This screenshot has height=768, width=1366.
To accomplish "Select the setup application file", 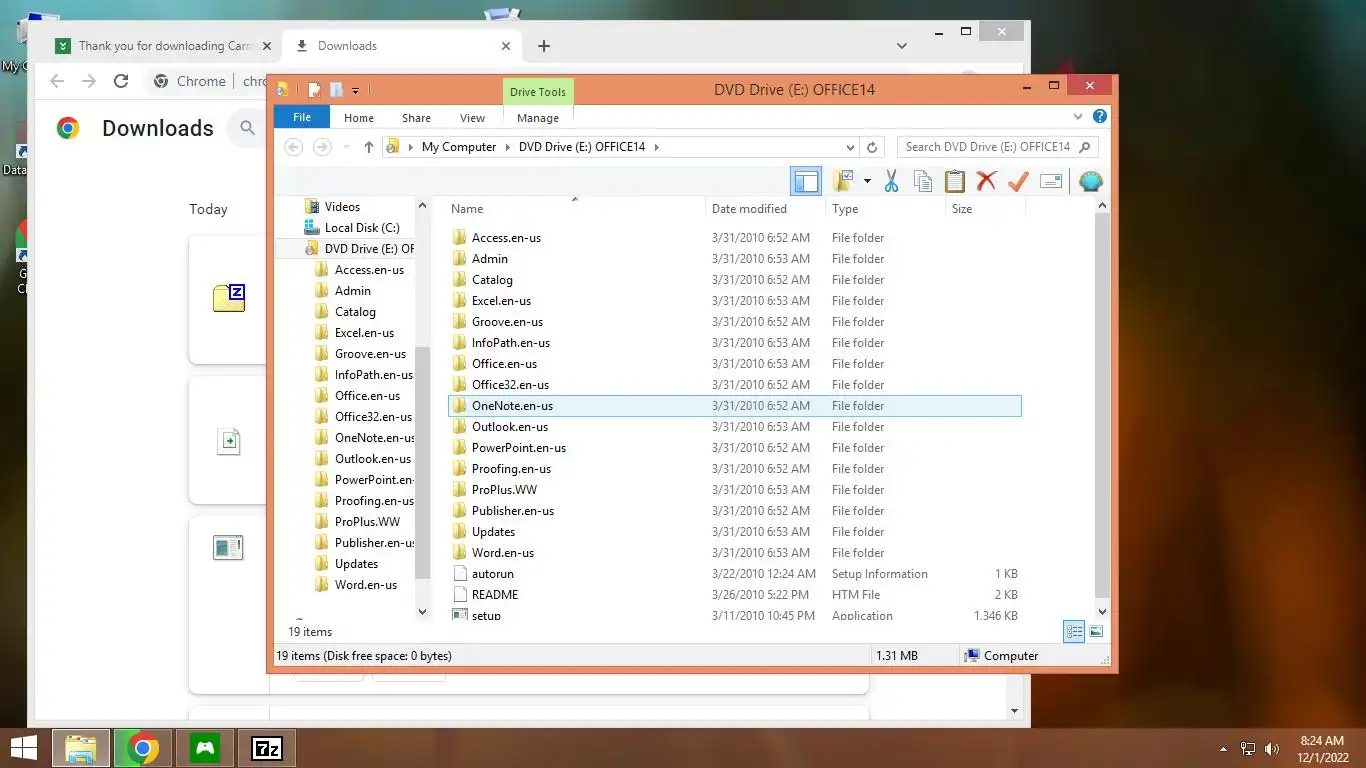I will pos(486,615).
